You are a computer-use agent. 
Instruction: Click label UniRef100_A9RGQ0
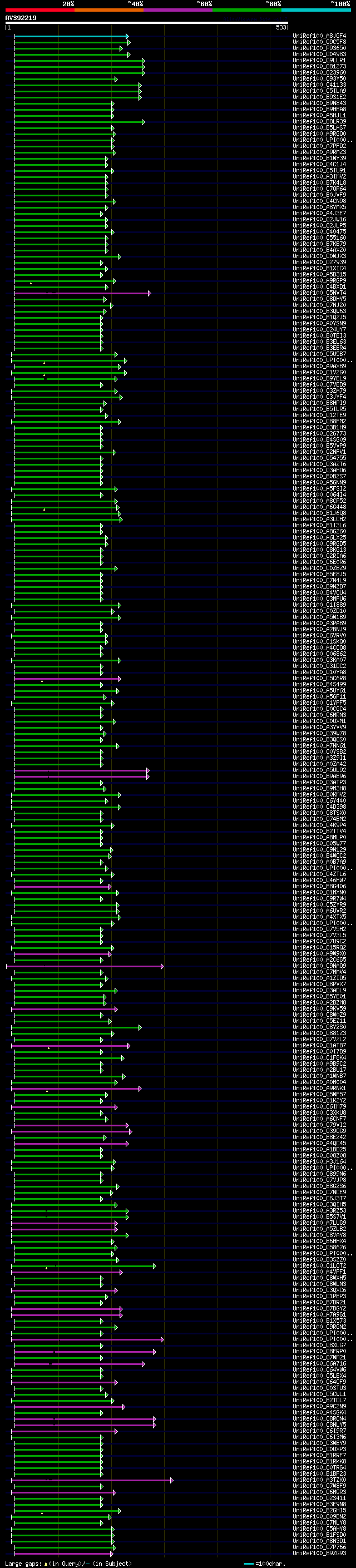[319, 134]
